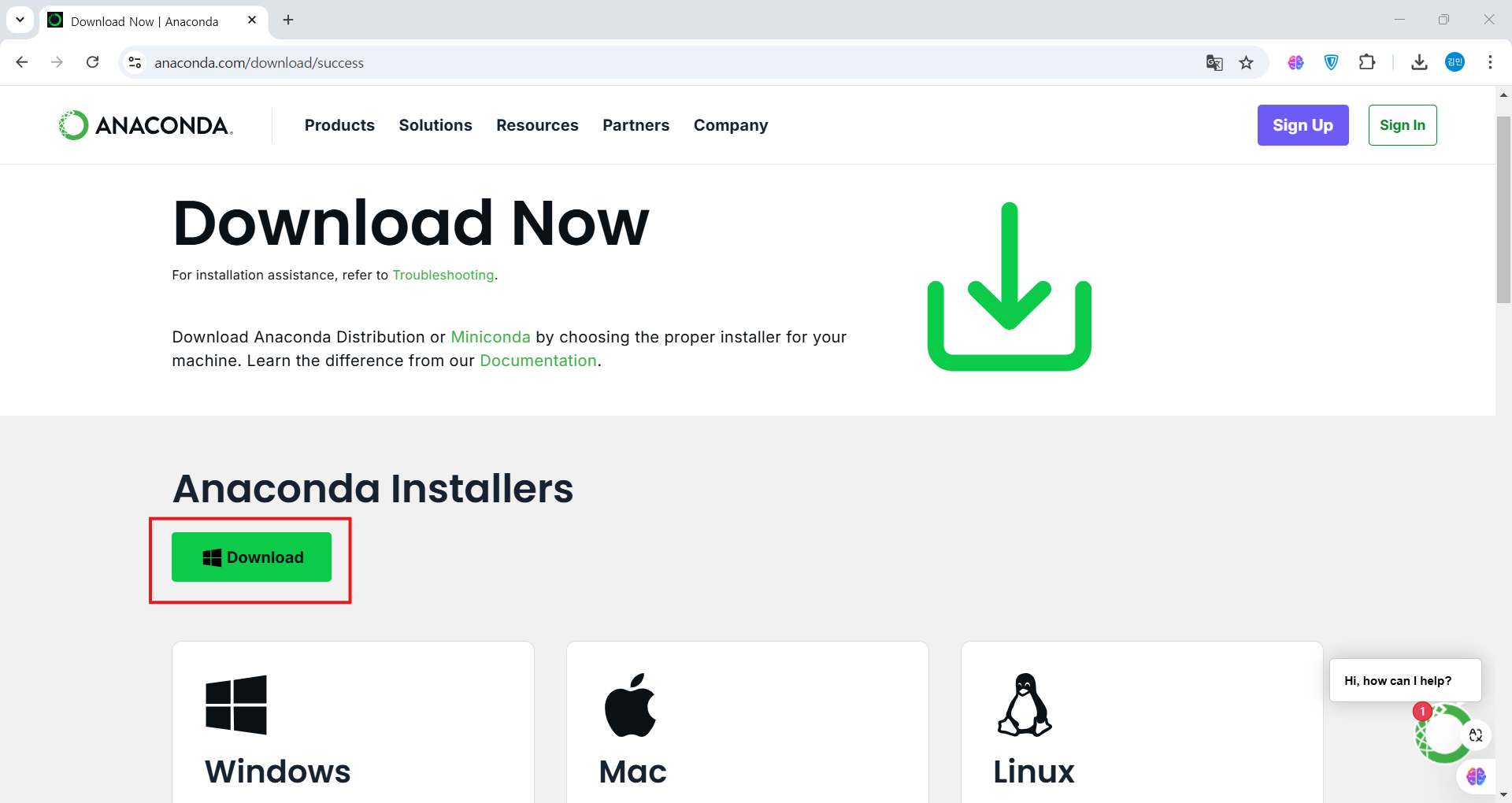This screenshot has height=803, width=1512.
Task: Open the blue shield extension icon
Action: (x=1332, y=62)
